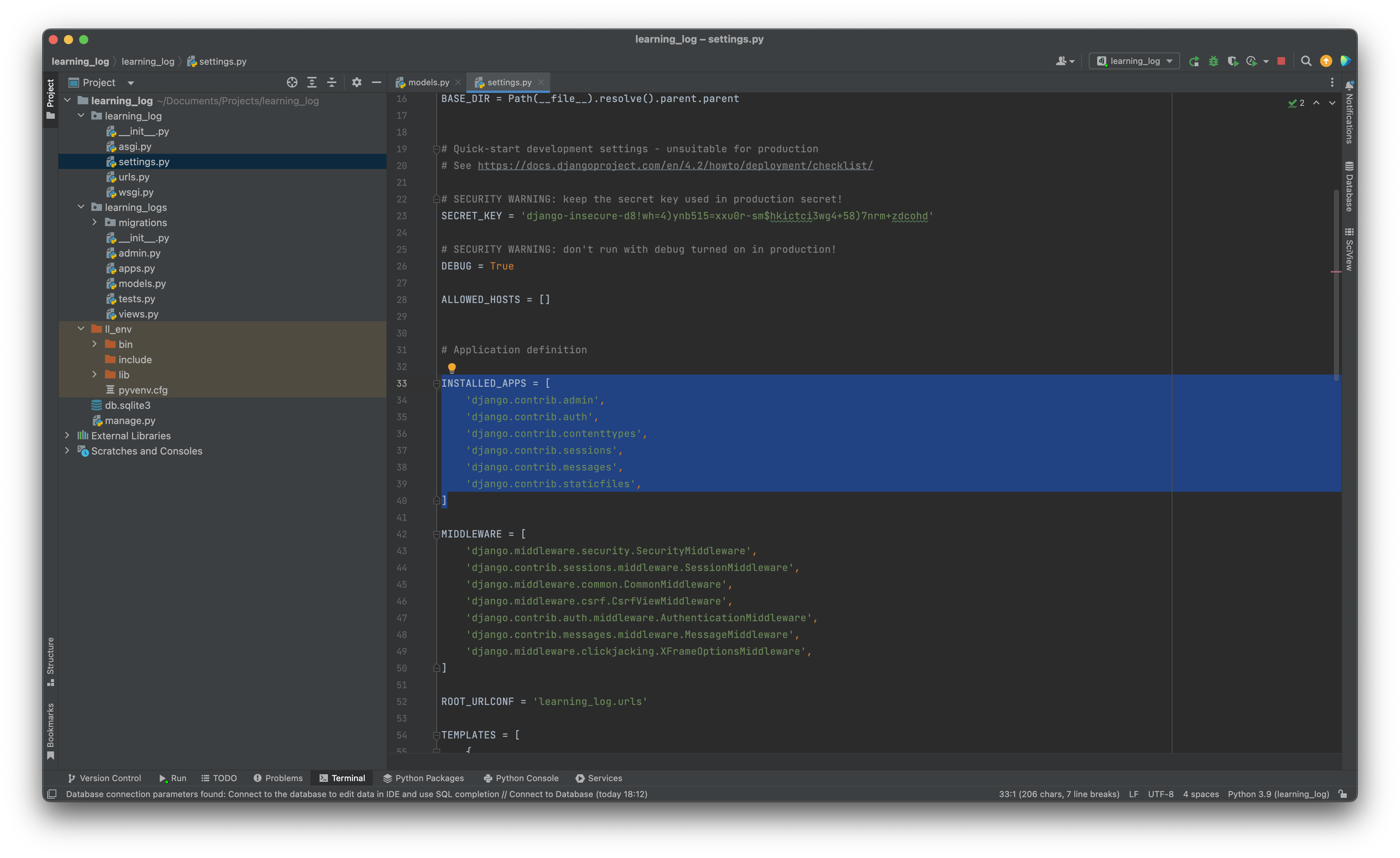Click the yellow intention lightbulb
The height and width of the screenshot is (858, 1400).
pos(452,368)
